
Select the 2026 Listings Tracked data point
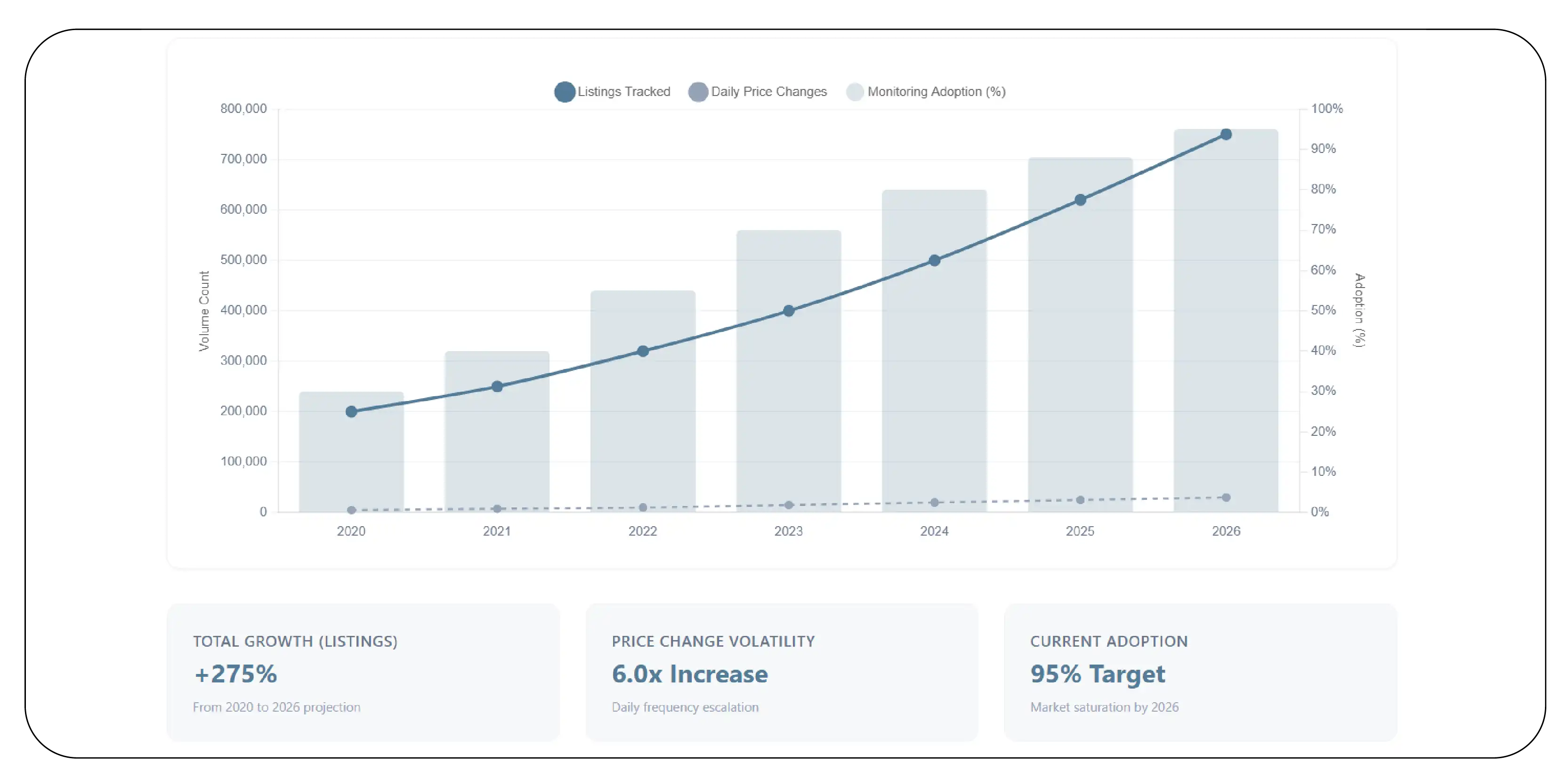coord(1226,135)
